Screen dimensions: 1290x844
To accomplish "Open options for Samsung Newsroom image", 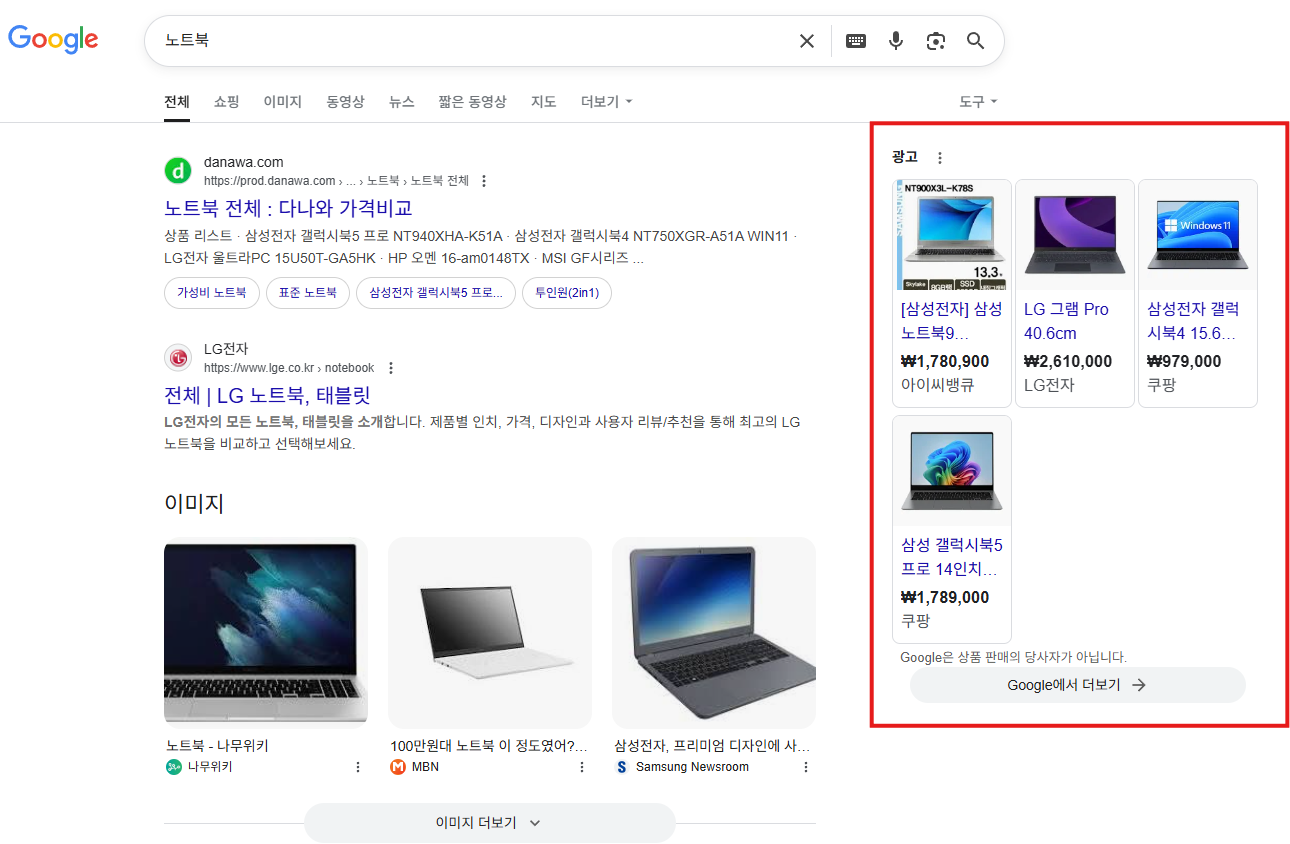I will (x=806, y=767).
